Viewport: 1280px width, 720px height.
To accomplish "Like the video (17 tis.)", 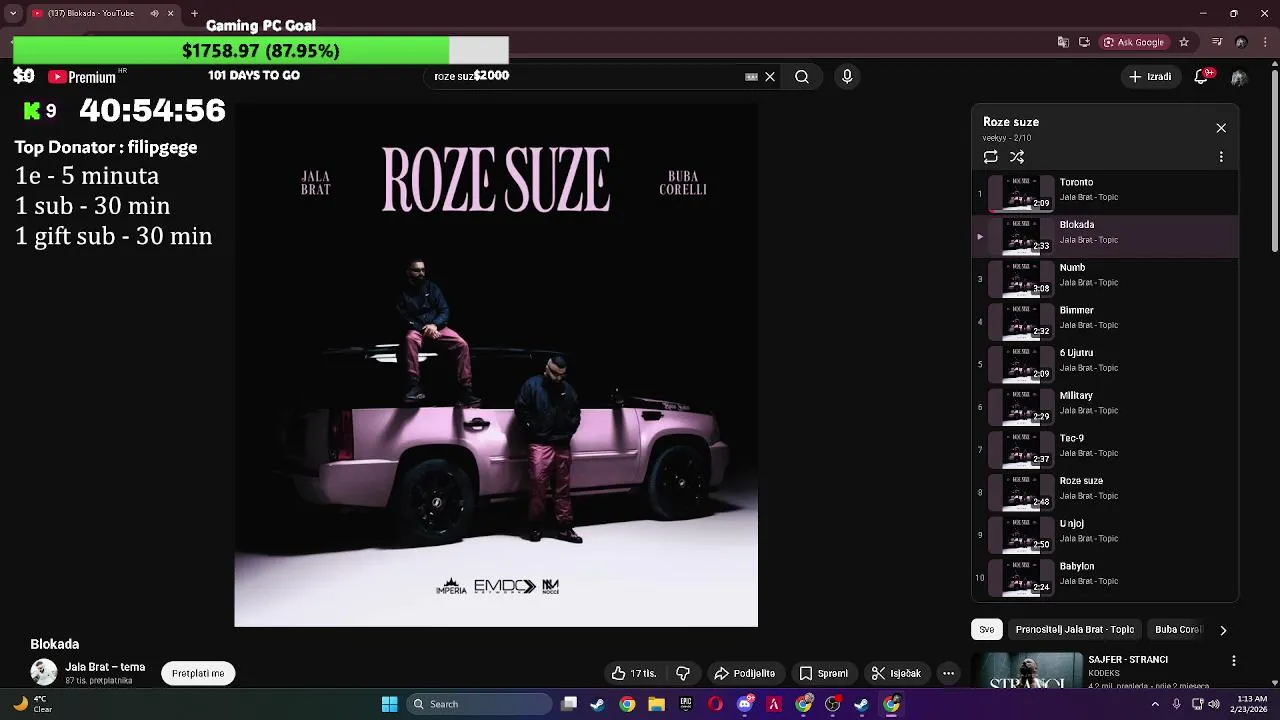I will [x=634, y=673].
